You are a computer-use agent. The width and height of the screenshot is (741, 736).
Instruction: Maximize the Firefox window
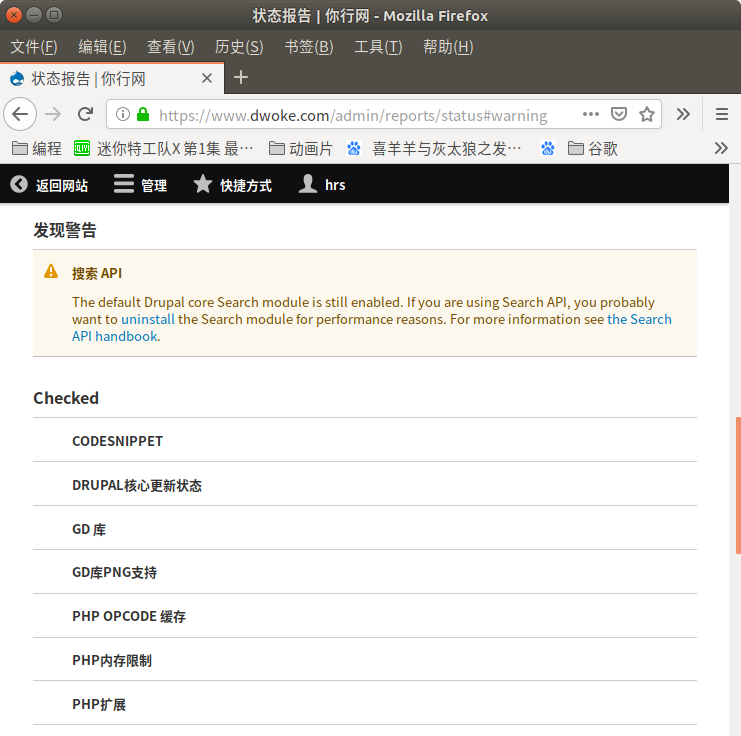tap(54, 15)
